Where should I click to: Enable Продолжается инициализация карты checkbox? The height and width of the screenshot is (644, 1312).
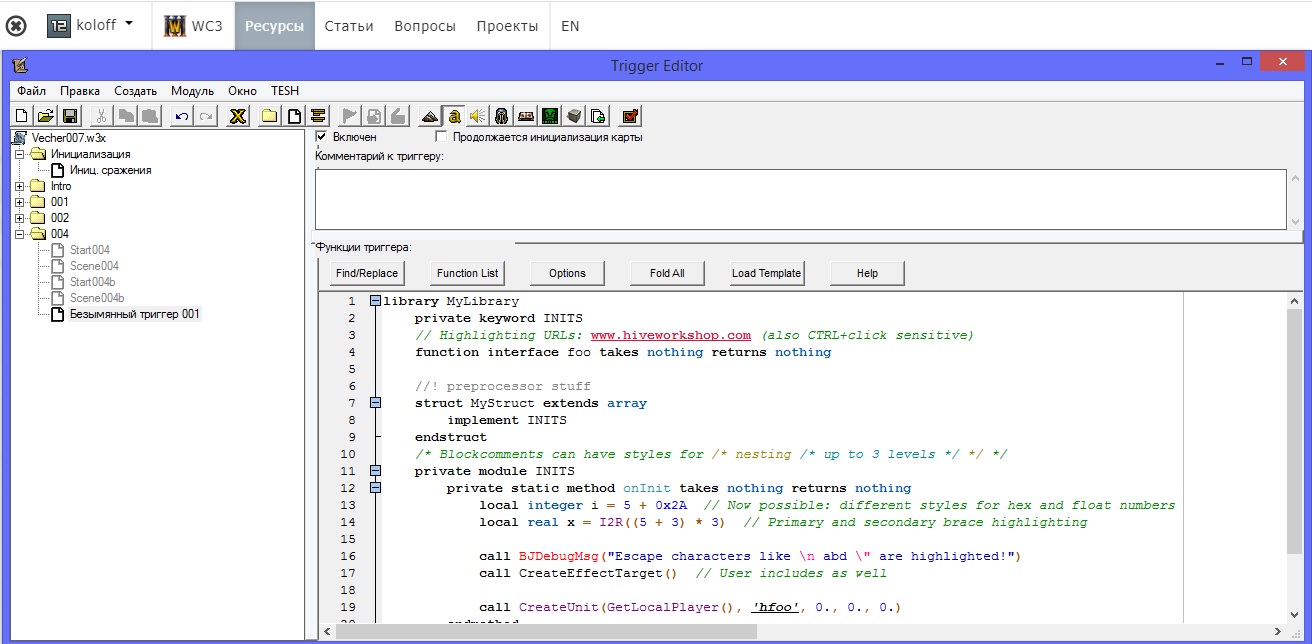coord(442,137)
